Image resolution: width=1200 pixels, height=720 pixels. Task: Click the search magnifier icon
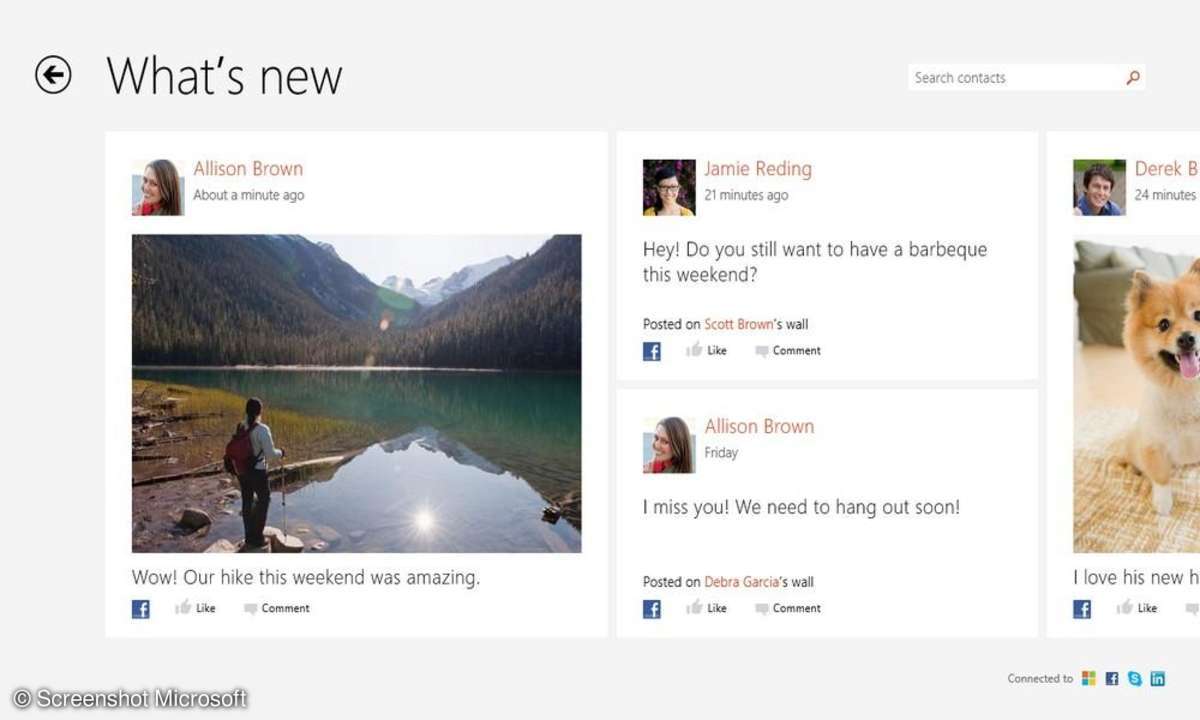(x=1133, y=77)
